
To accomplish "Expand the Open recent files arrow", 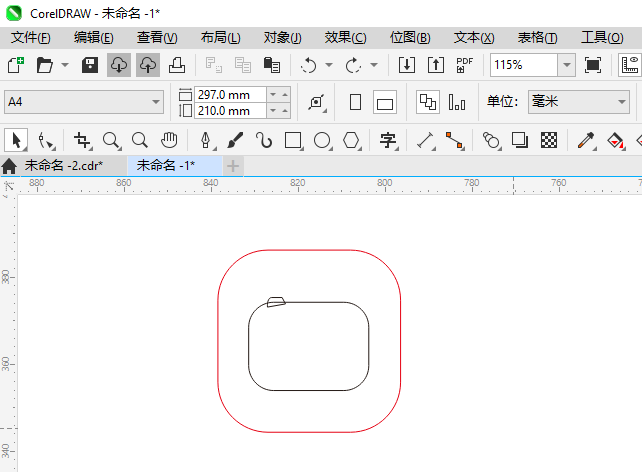I will 65,65.
